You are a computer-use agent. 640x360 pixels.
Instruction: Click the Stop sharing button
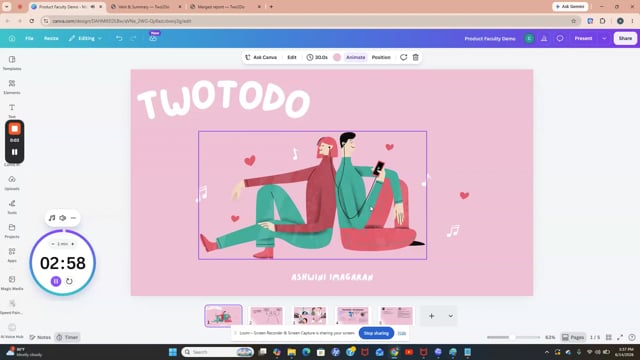click(x=376, y=333)
